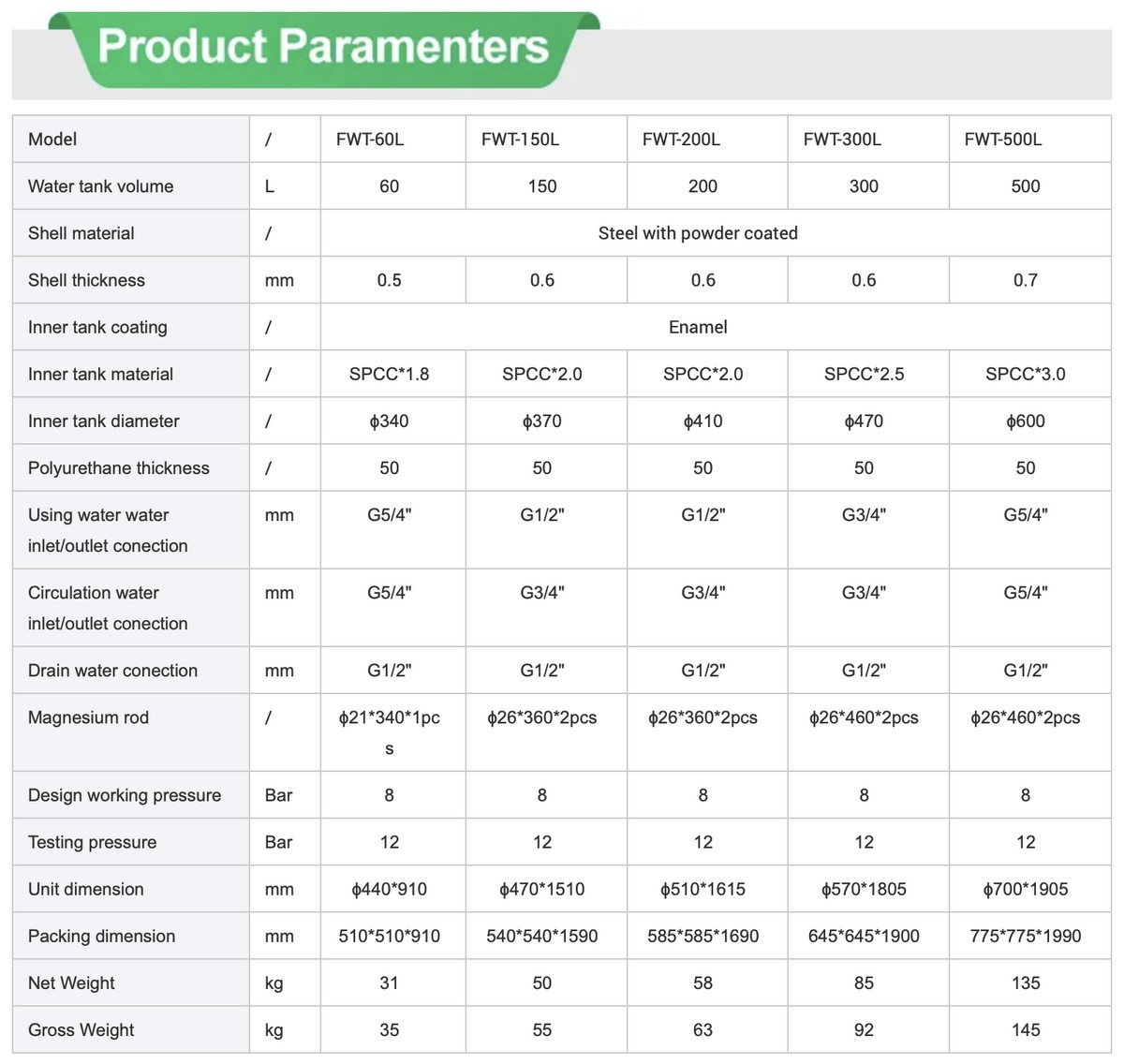Click the SPCC*3.0 inner tank material cell
Image resolution: width=1124 pixels, height=1064 pixels.
pos(1025,374)
